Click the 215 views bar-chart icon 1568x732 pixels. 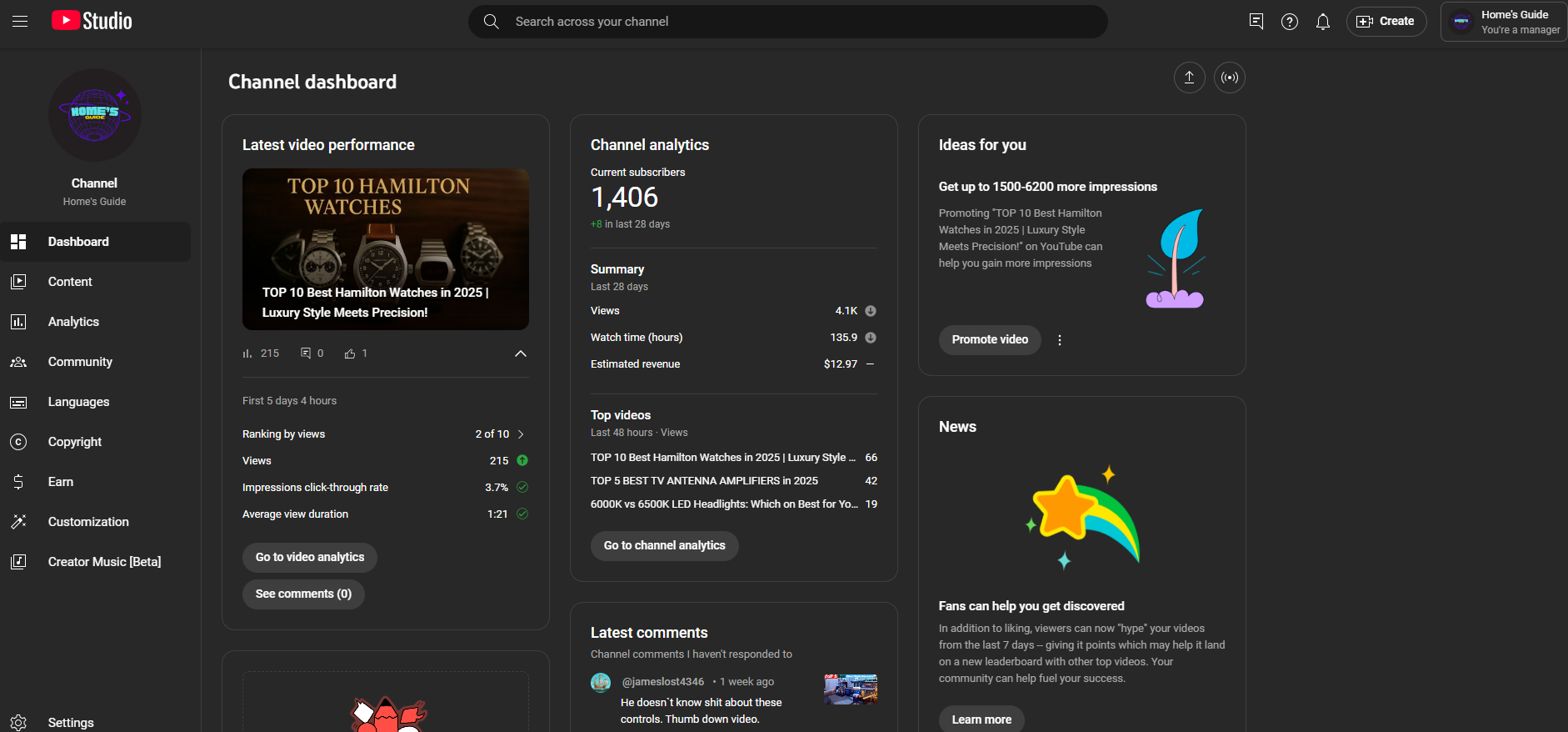point(247,353)
